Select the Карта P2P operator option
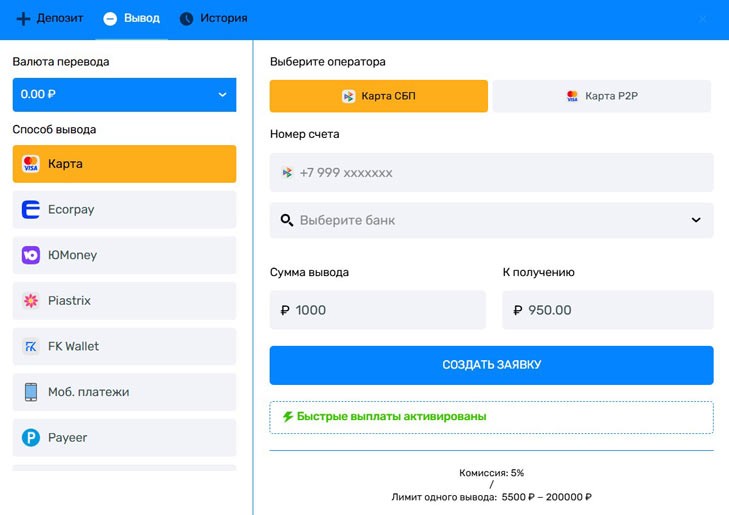The width and height of the screenshot is (729, 515). 601,96
